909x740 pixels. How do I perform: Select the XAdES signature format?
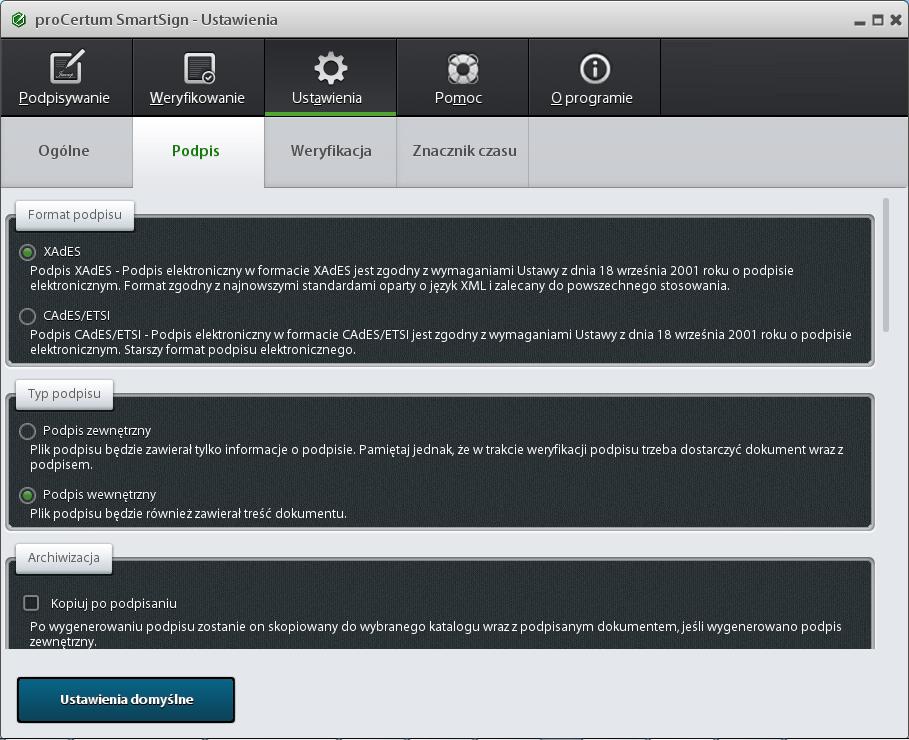[28, 252]
